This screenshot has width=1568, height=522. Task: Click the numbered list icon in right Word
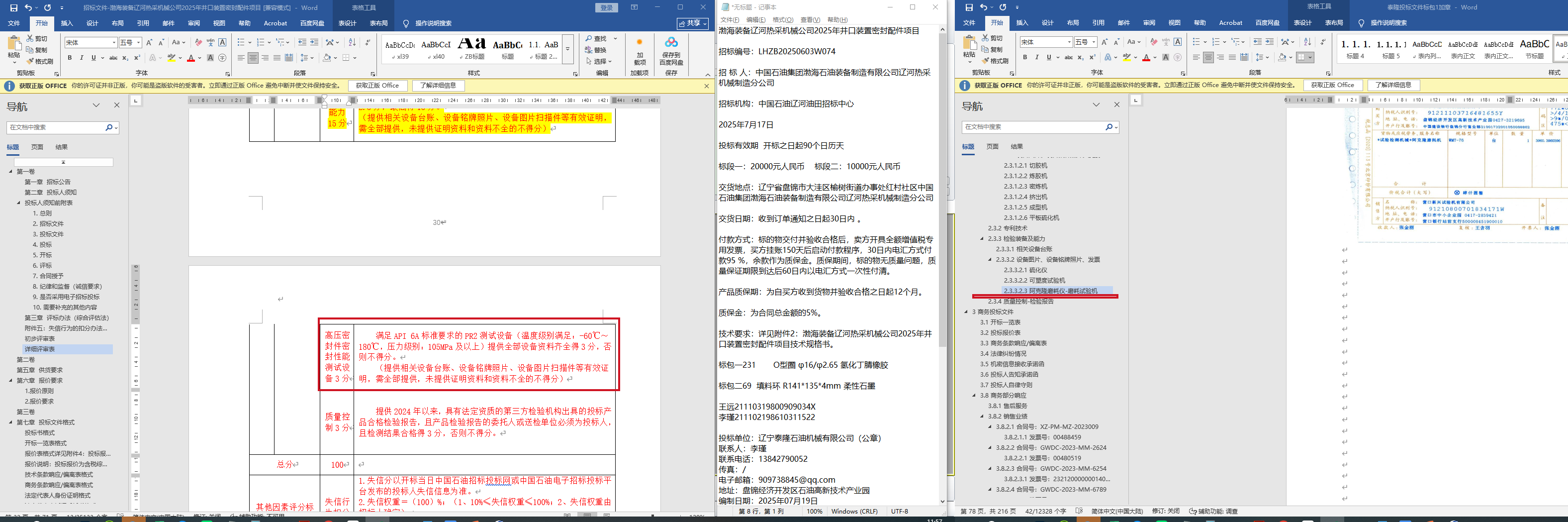coord(1216,42)
